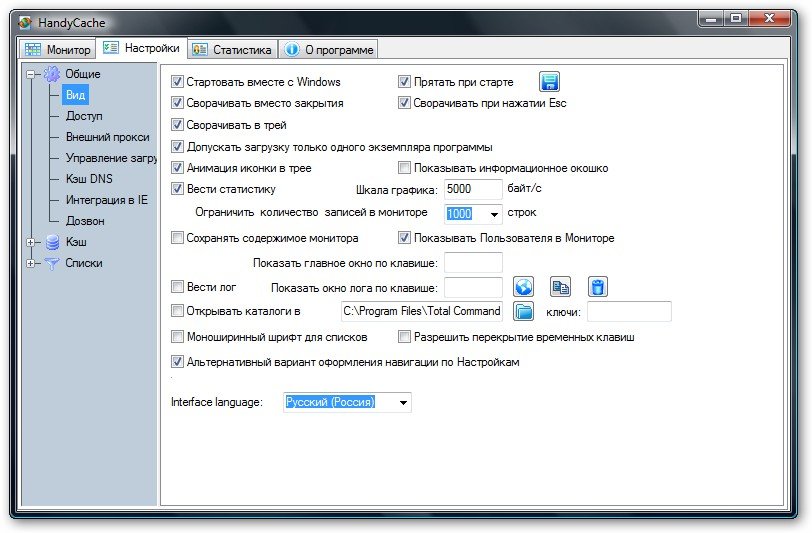812x533 pixels.
Task: Click the database icon for Кэш
Action: [x=52, y=242]
